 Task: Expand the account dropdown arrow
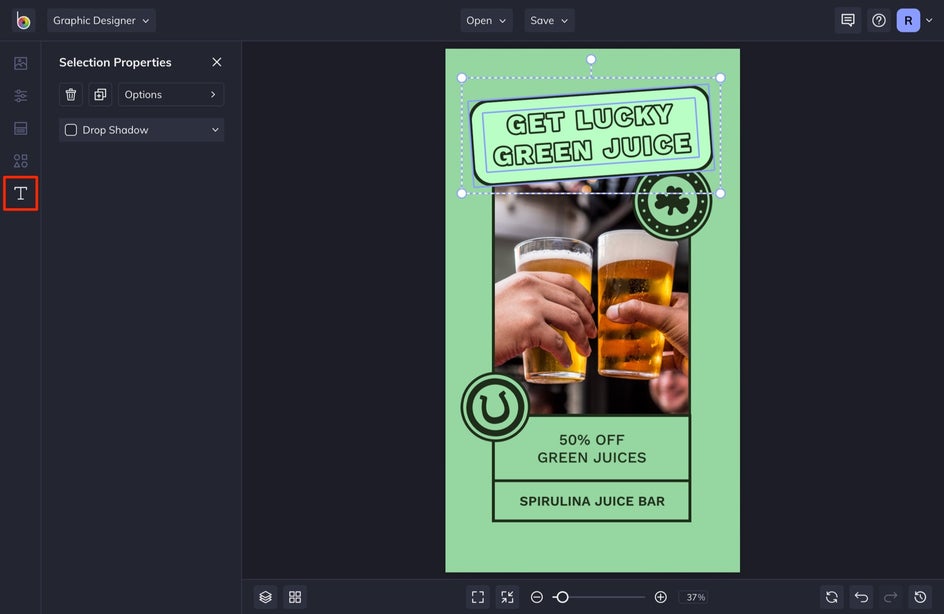929,20
